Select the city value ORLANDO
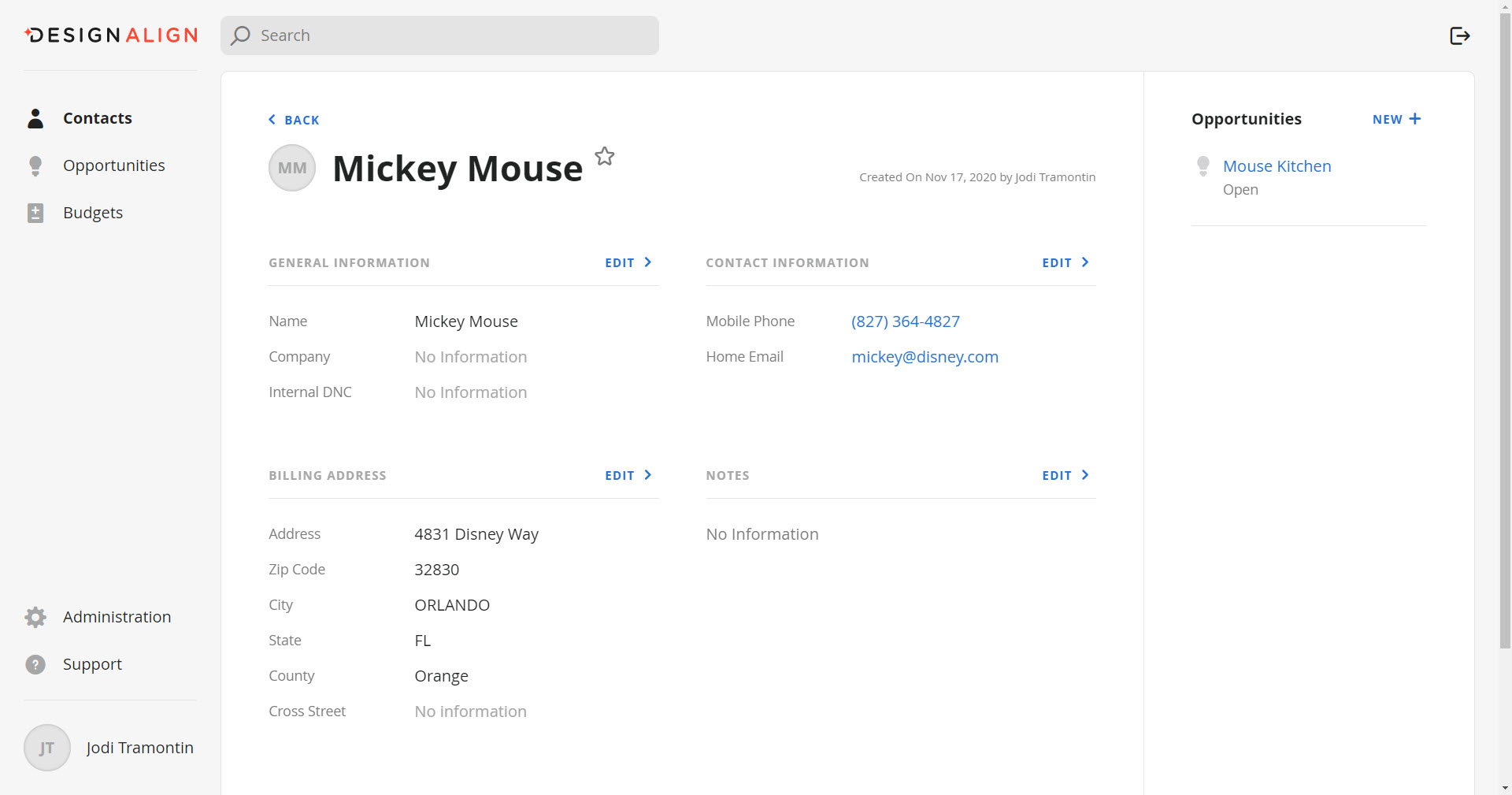Viewport: 1512px width, 795px height. [452, 605]
